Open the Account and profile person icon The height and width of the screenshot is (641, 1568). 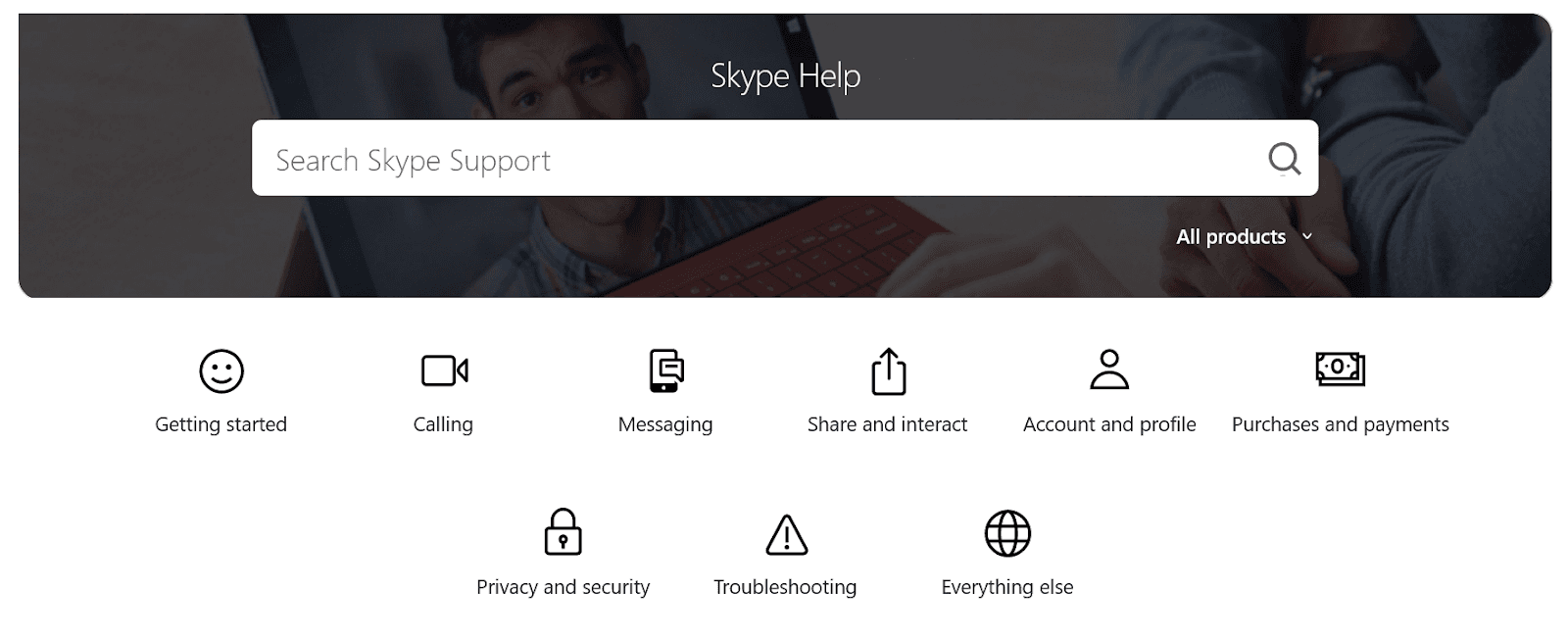tap(1109, 370)
